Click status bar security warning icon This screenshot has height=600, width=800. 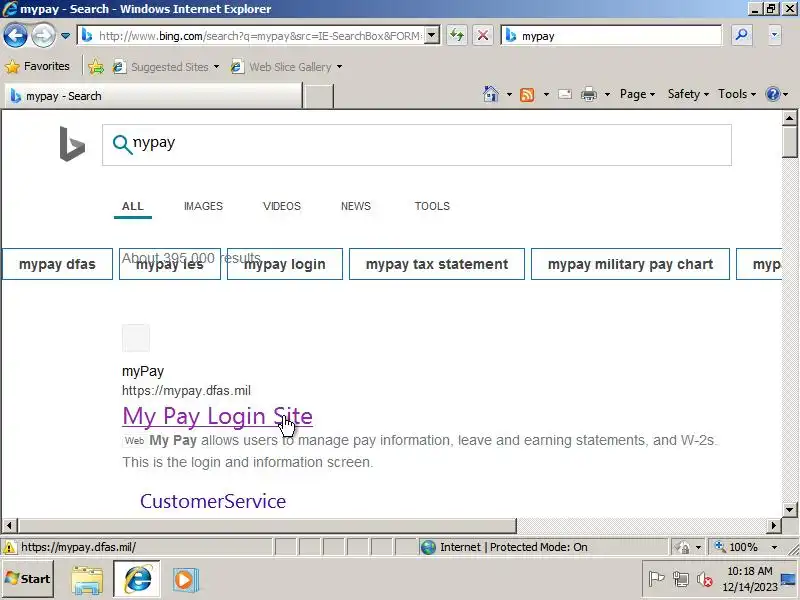click(9, 547)
